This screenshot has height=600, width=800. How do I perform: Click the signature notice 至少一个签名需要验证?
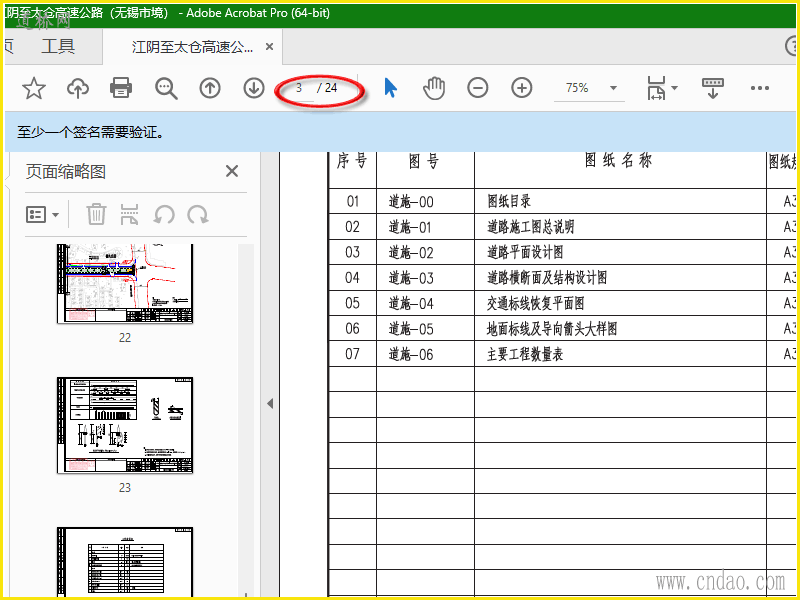(91, 133)
